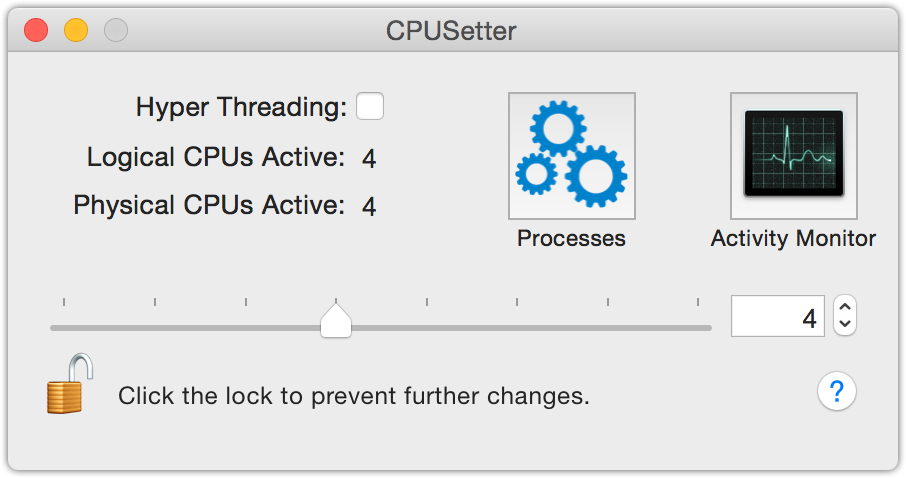Enable the Hyper Threading checkbox
The height and width of the screenshot is (478, 906).
coord(370,106)
